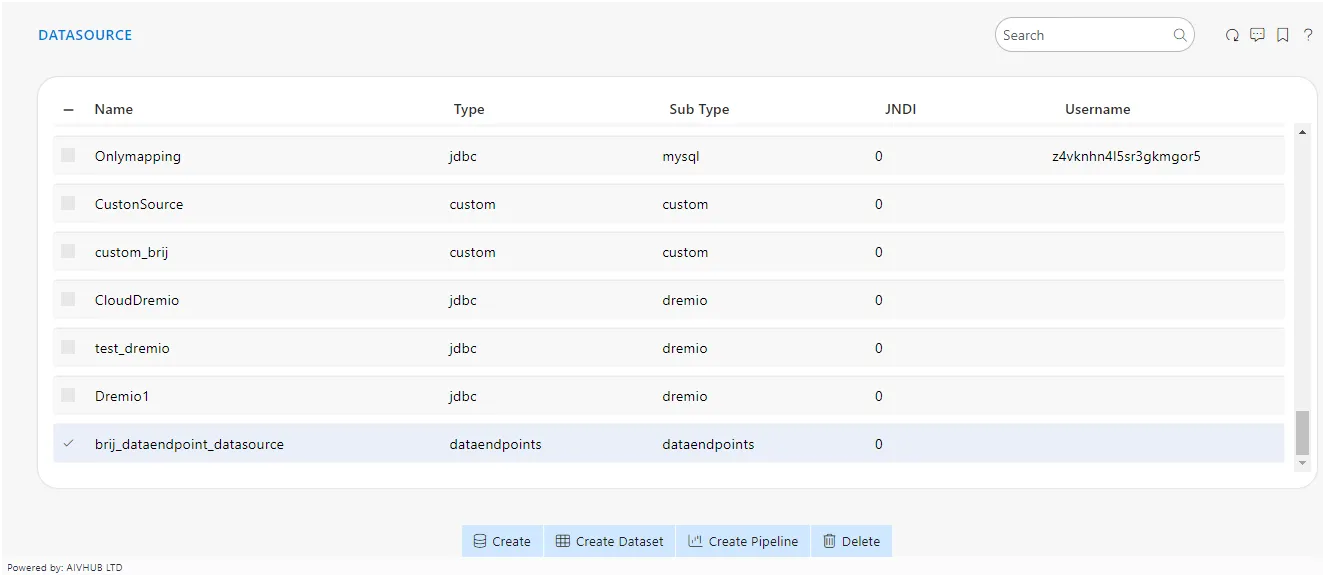Click the CloudDremio datasource name
The image size is (1325, 577).
click(137, 300)
